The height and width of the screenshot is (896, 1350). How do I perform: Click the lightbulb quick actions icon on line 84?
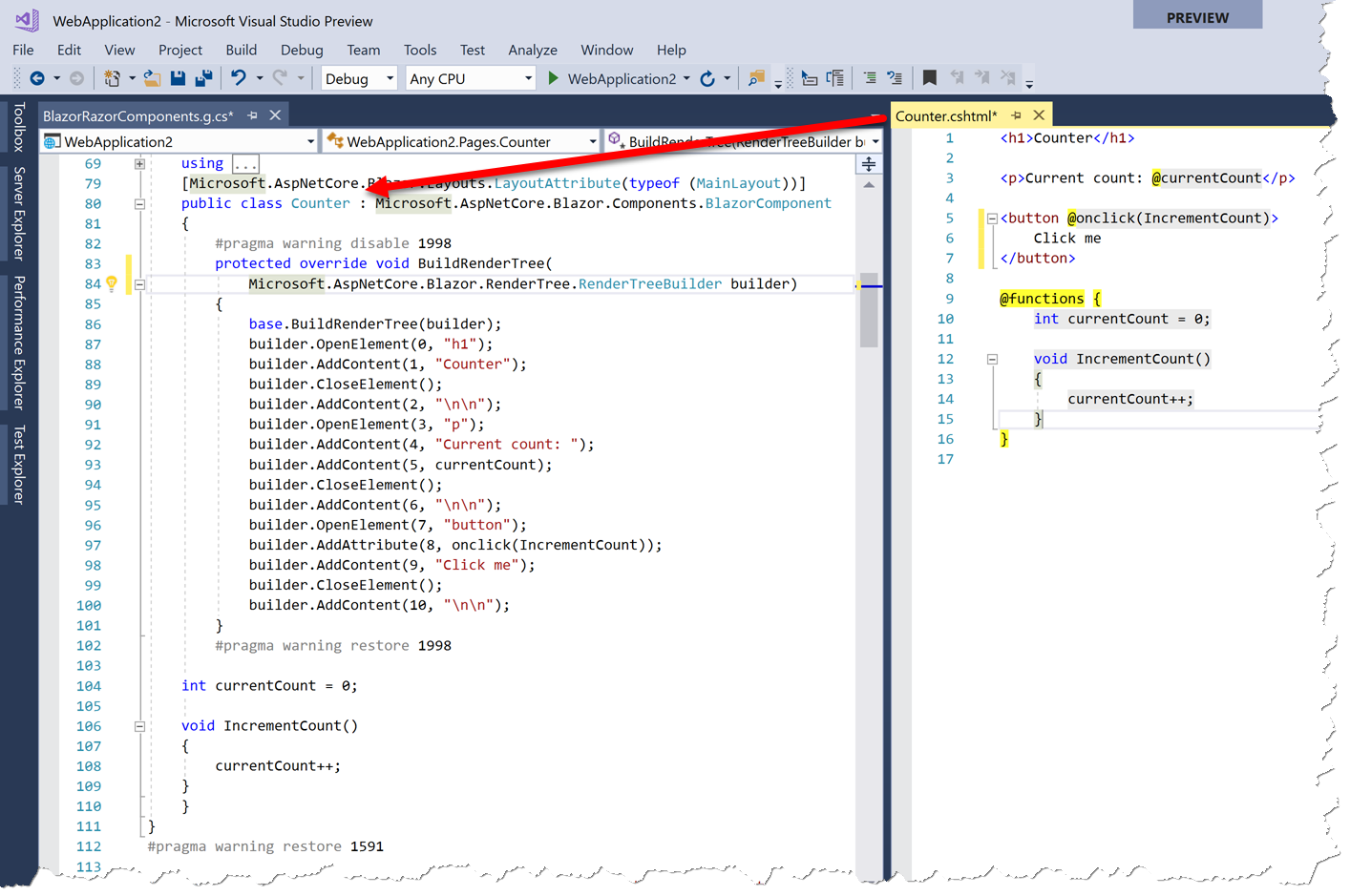click(x=111, y=283)
